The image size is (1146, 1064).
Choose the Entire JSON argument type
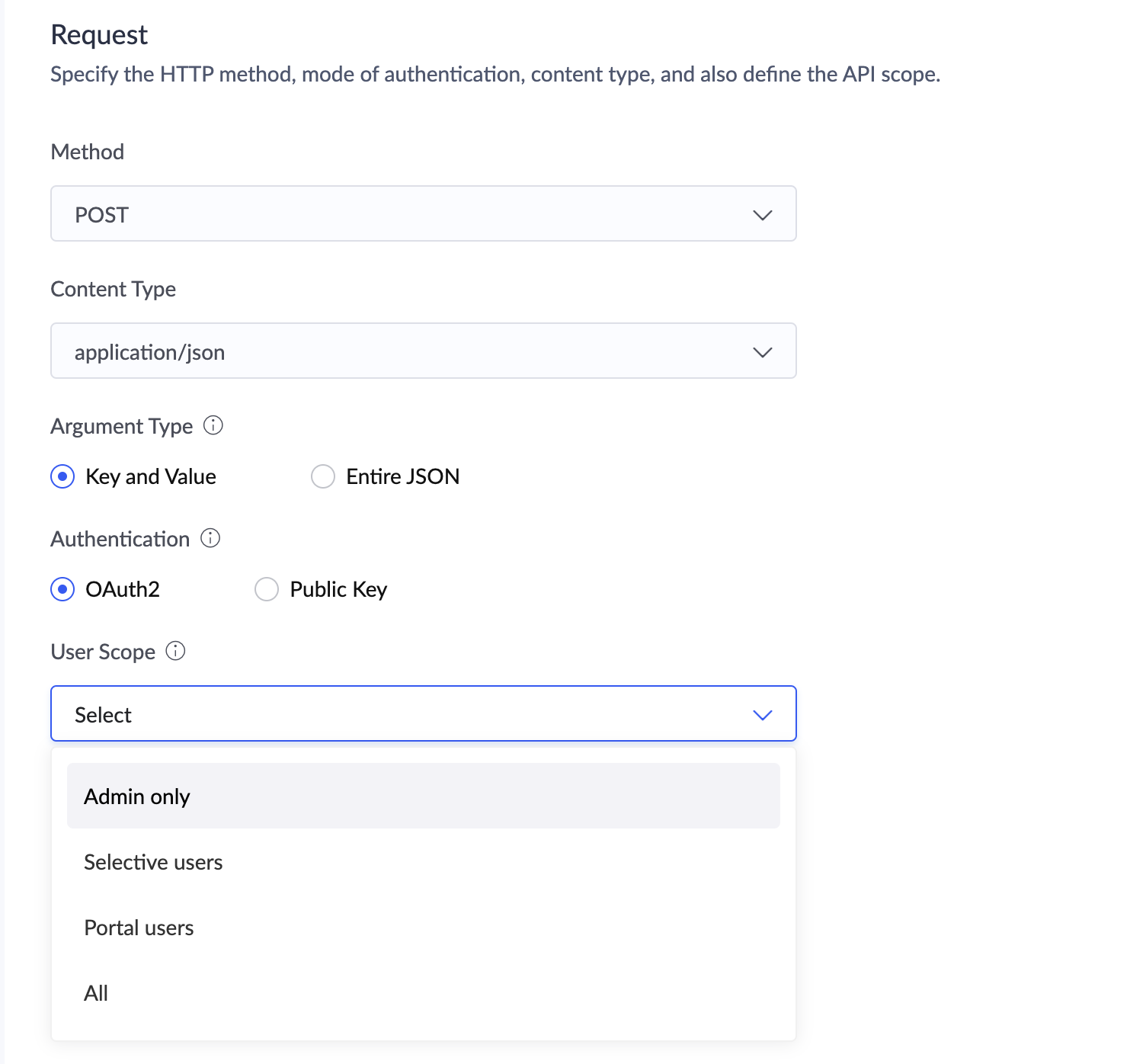[x=323, y=476]
